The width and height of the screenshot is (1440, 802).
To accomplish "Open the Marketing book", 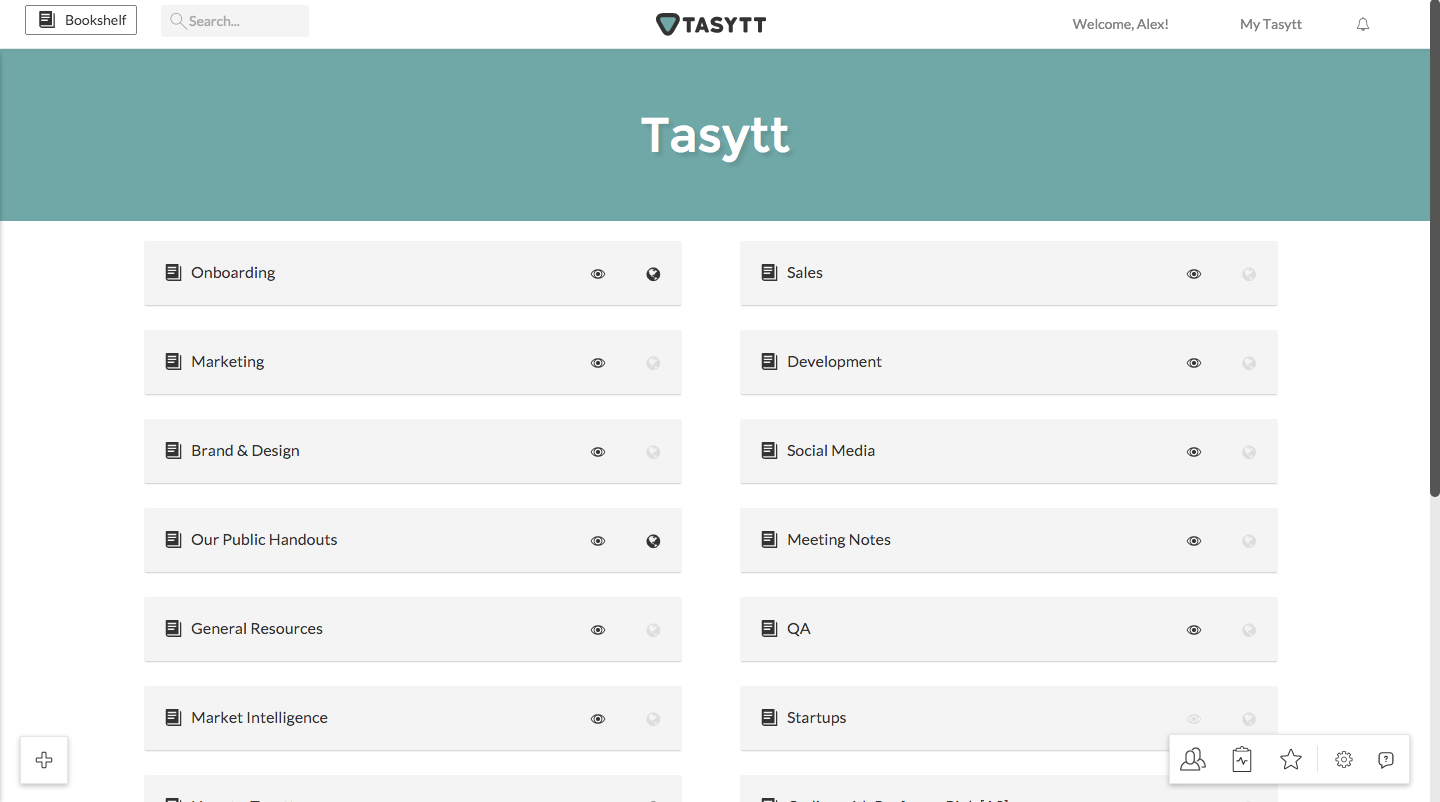I will [x=413, y=362].
